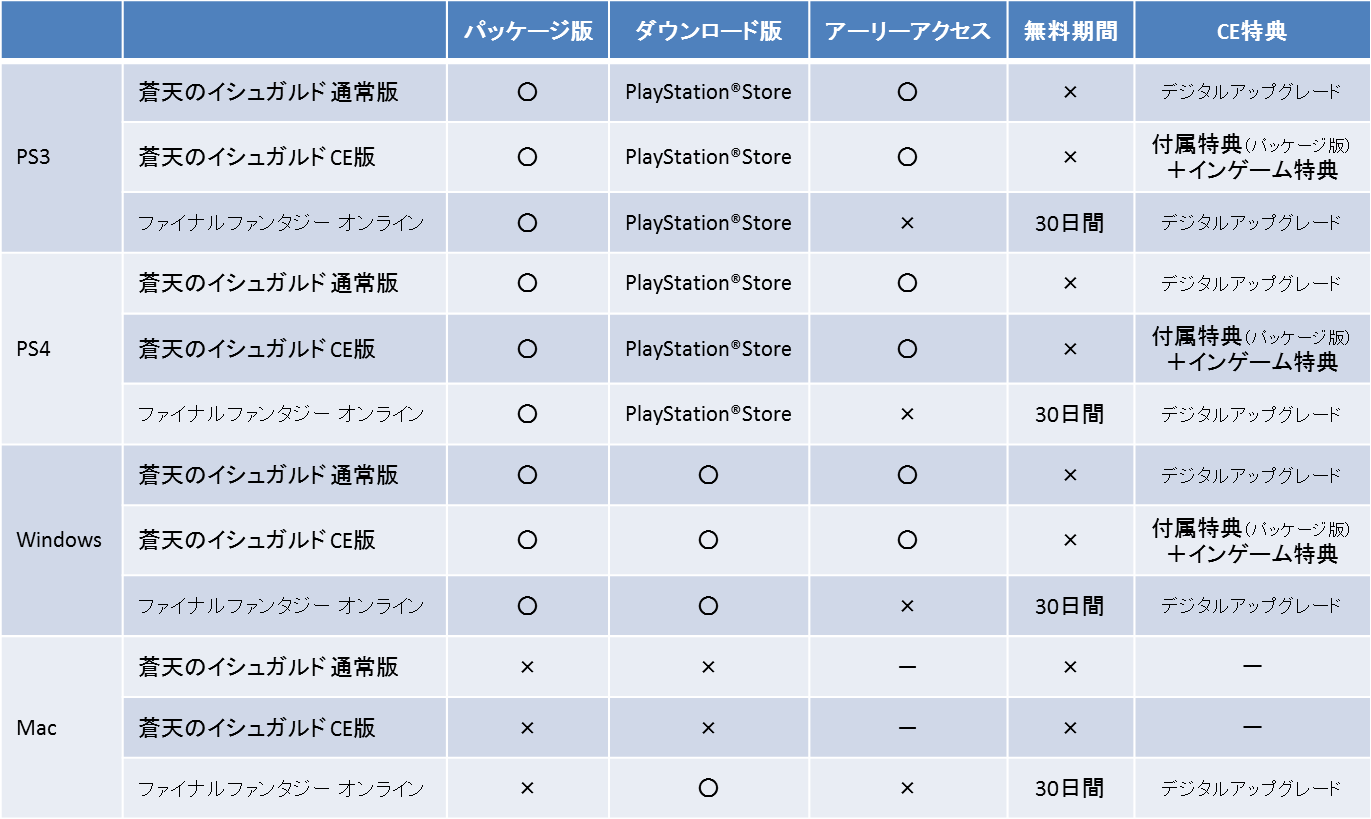Click the package circle for PS4 CE版

[528, 349]
